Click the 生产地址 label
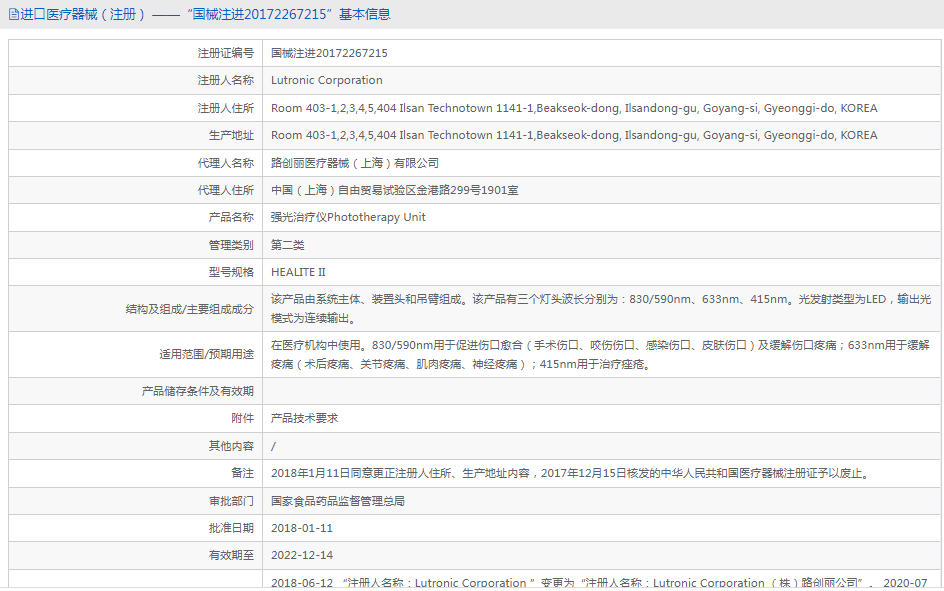Image resolution: width=944 pixels, height=591 pixels. click(x=231, y=135)
